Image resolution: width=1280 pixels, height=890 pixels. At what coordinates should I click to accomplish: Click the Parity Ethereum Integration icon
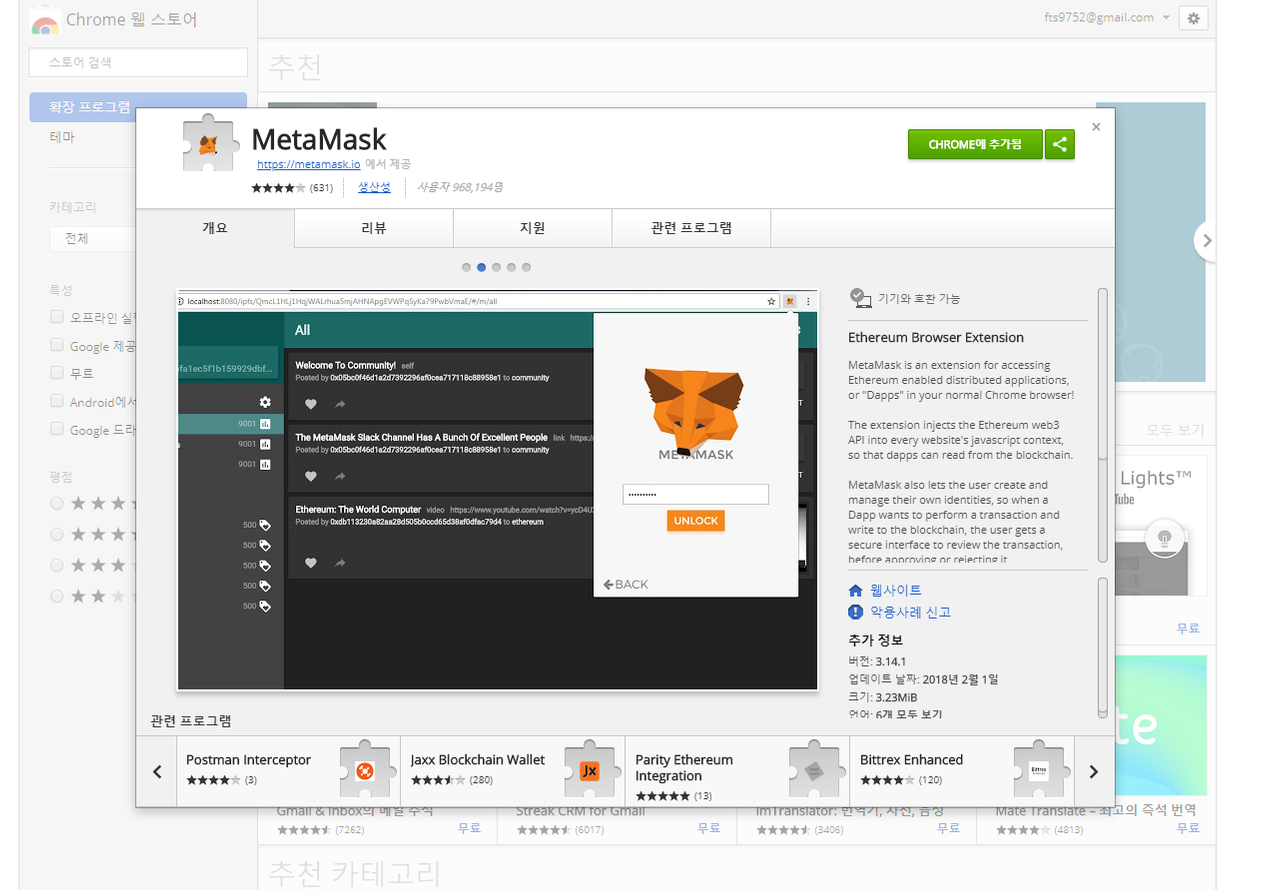click(814, 771)
